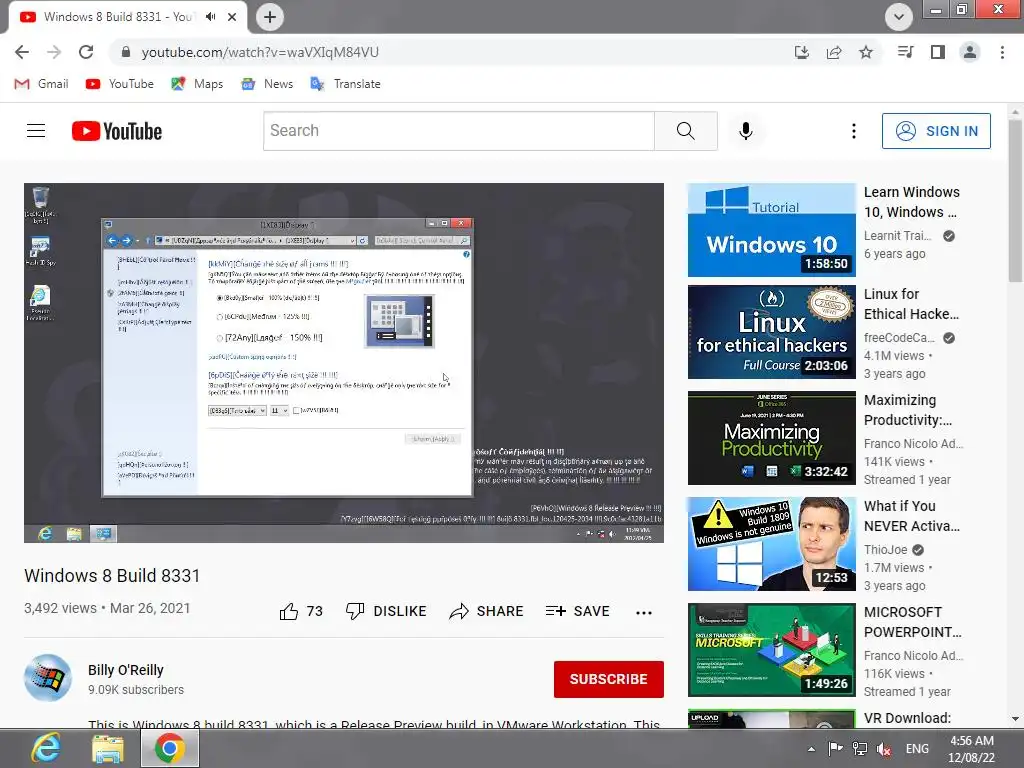Open the network tray icon
Screen dimensions: 1024x768
click(859, 749)
